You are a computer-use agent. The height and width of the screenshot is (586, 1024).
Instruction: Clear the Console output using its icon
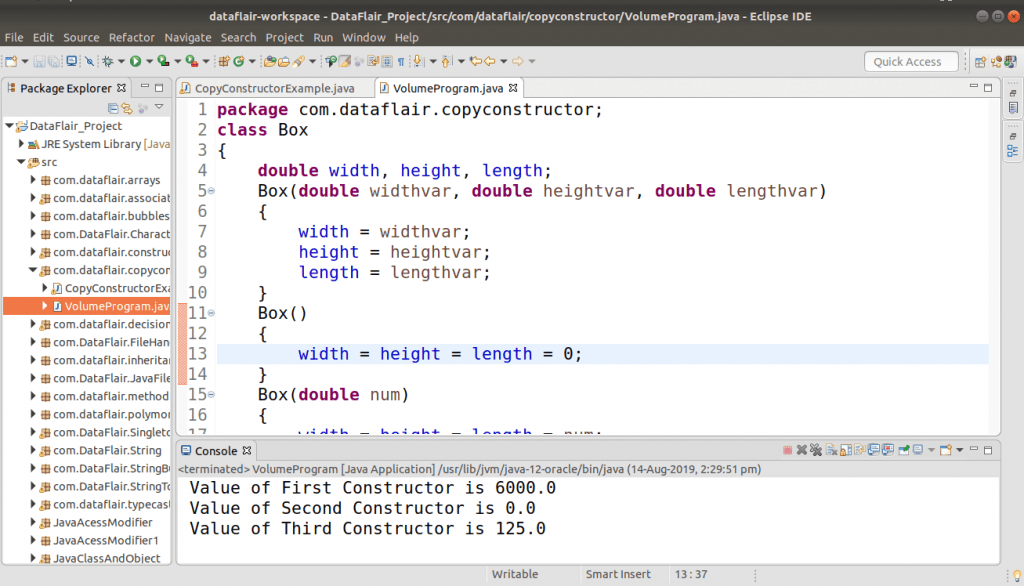pos(833,450)
